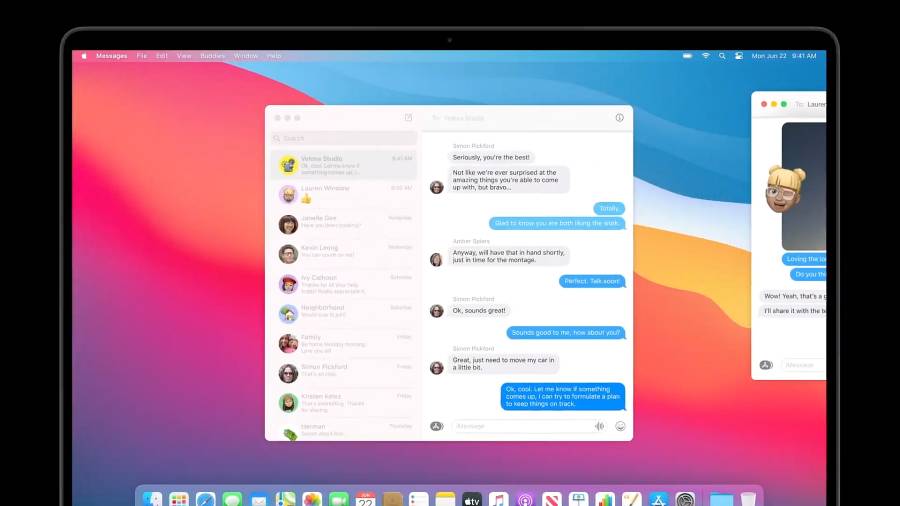Open Spotlight search in menu bar

(x=722, y=56)
